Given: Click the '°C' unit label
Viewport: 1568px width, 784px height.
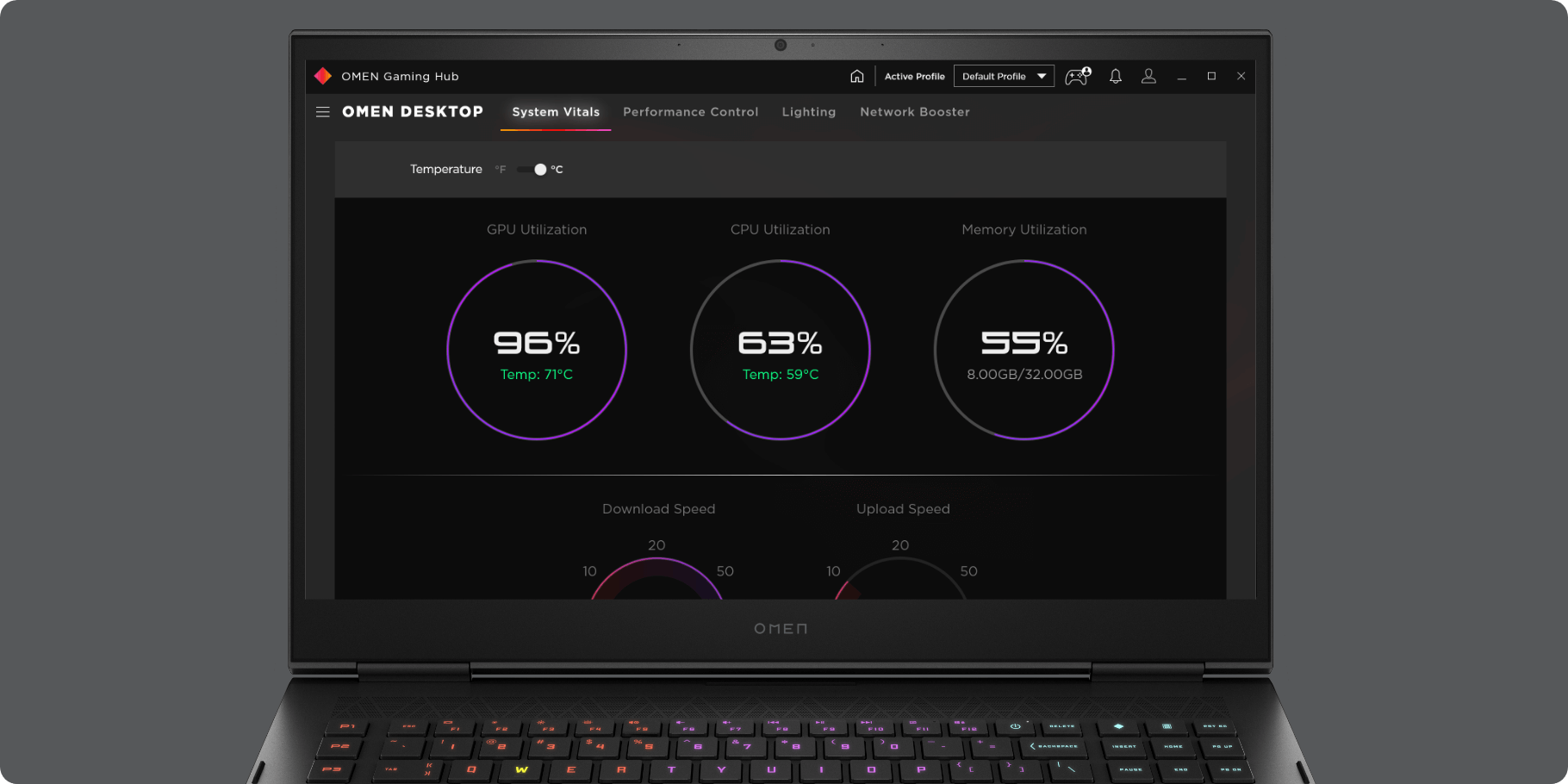Looking at the screenshot, I should 557,170.
